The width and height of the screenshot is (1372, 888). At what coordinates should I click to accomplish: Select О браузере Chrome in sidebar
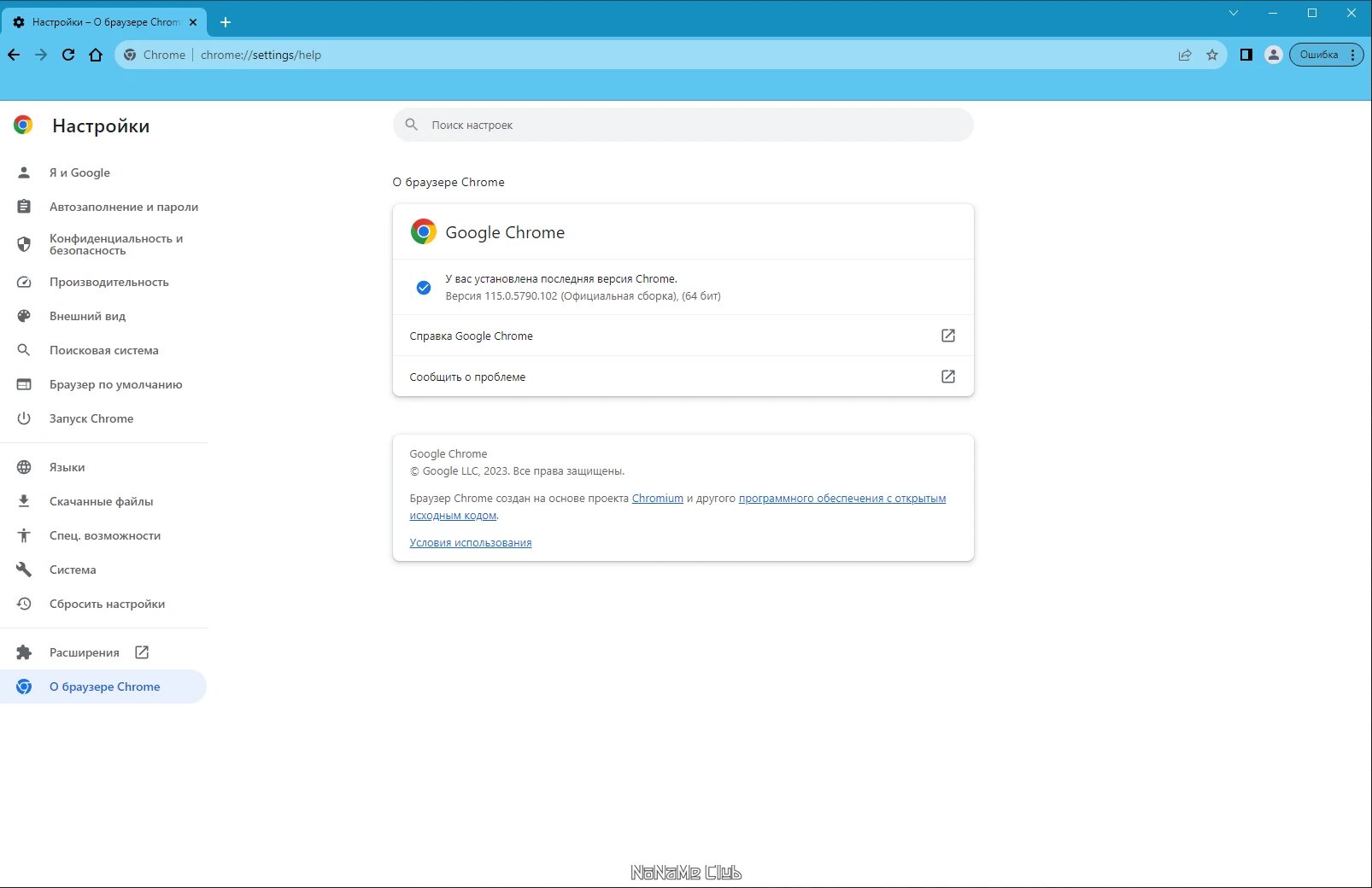click(104, 686)
